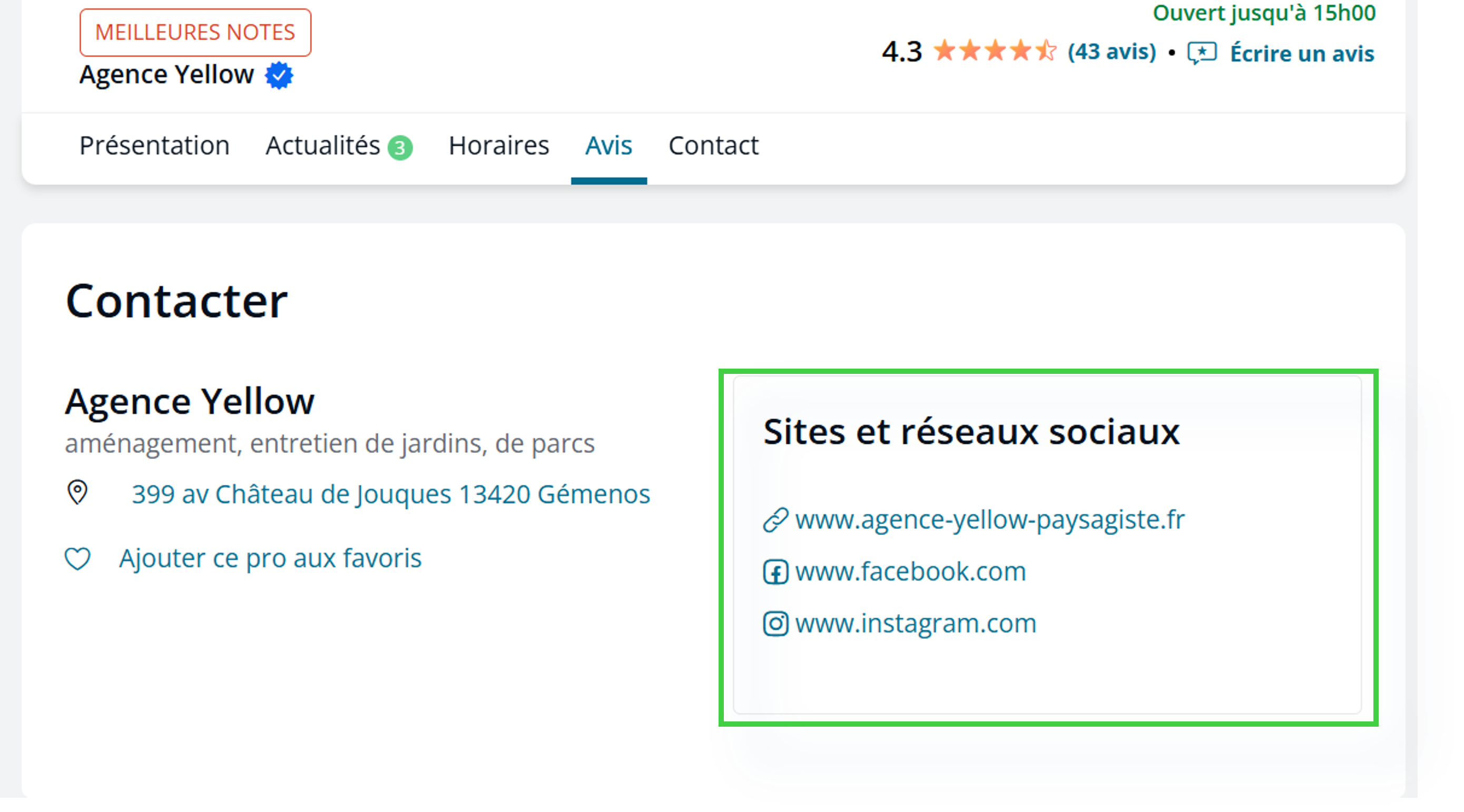The height and width of the screenshot is (812, 1464).
Task: Click the Écrire un avis link
Action: (1302, 53)
